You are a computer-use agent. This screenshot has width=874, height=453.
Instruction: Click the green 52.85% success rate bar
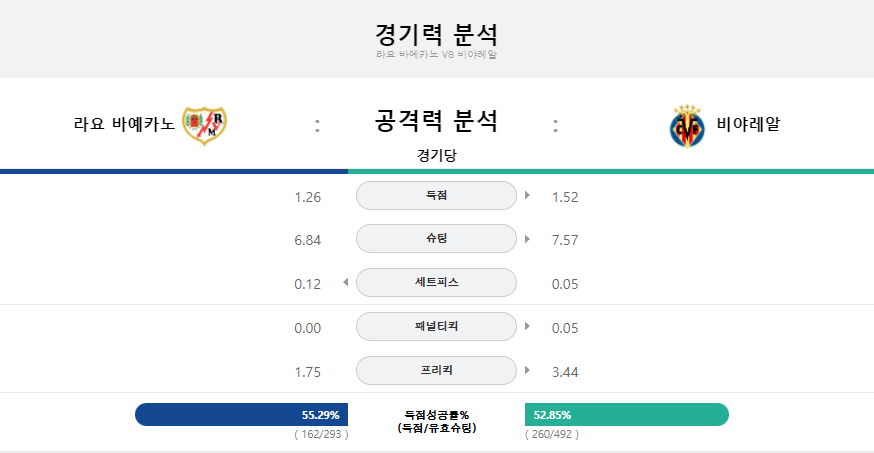point(627,415)
